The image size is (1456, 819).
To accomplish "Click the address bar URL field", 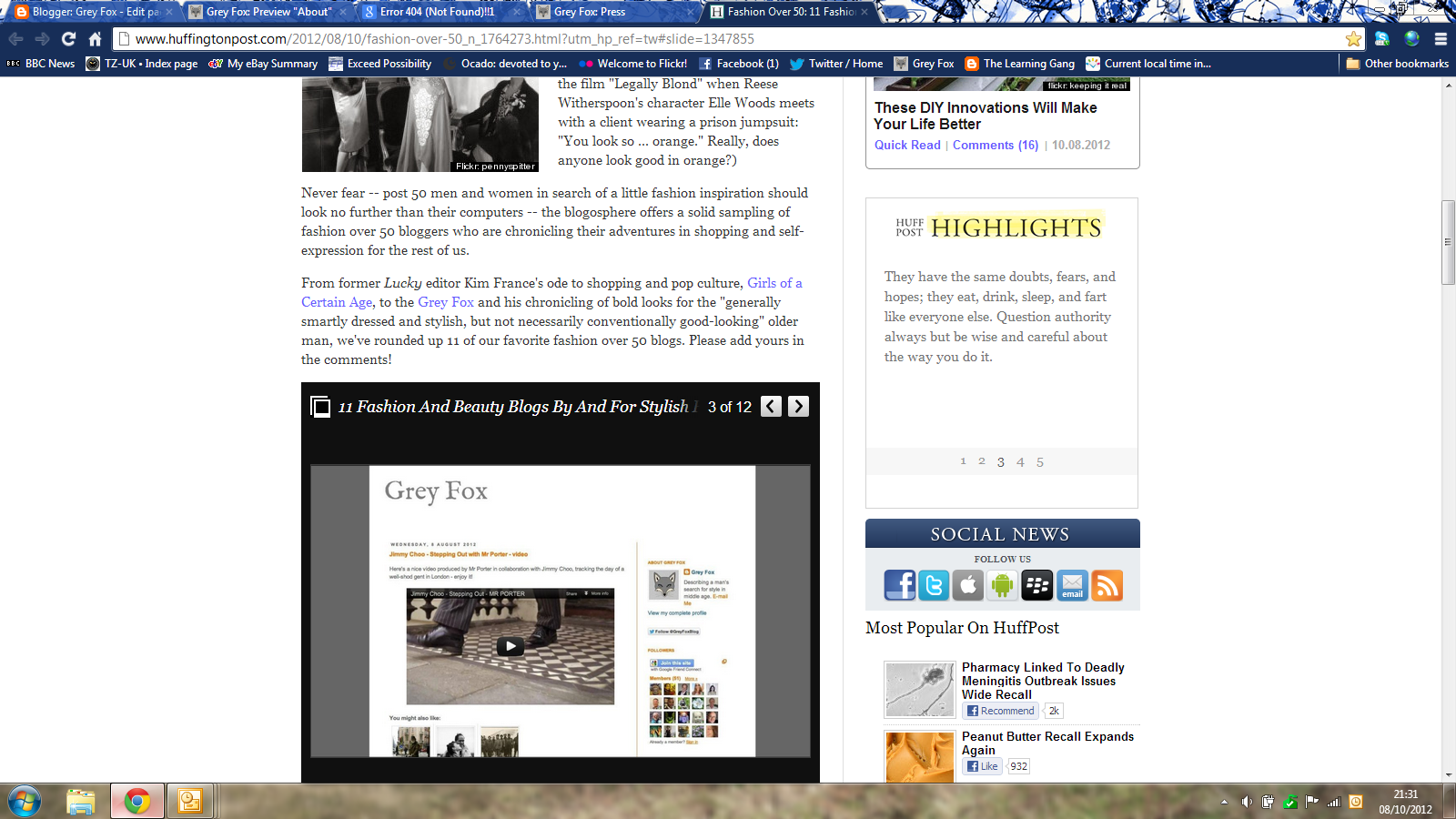I will tap(728, 39).
